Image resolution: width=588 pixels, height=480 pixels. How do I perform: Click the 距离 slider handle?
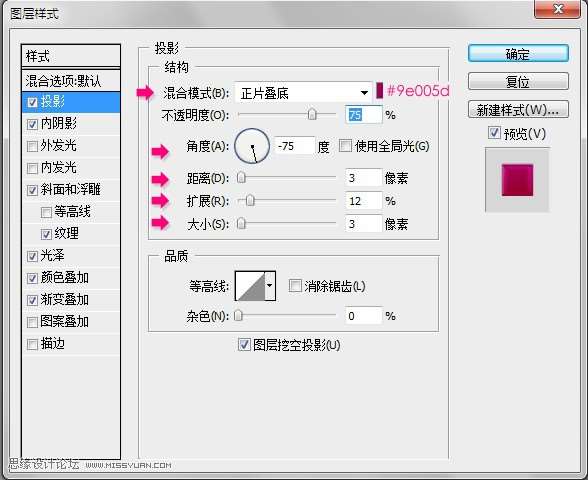242,178
